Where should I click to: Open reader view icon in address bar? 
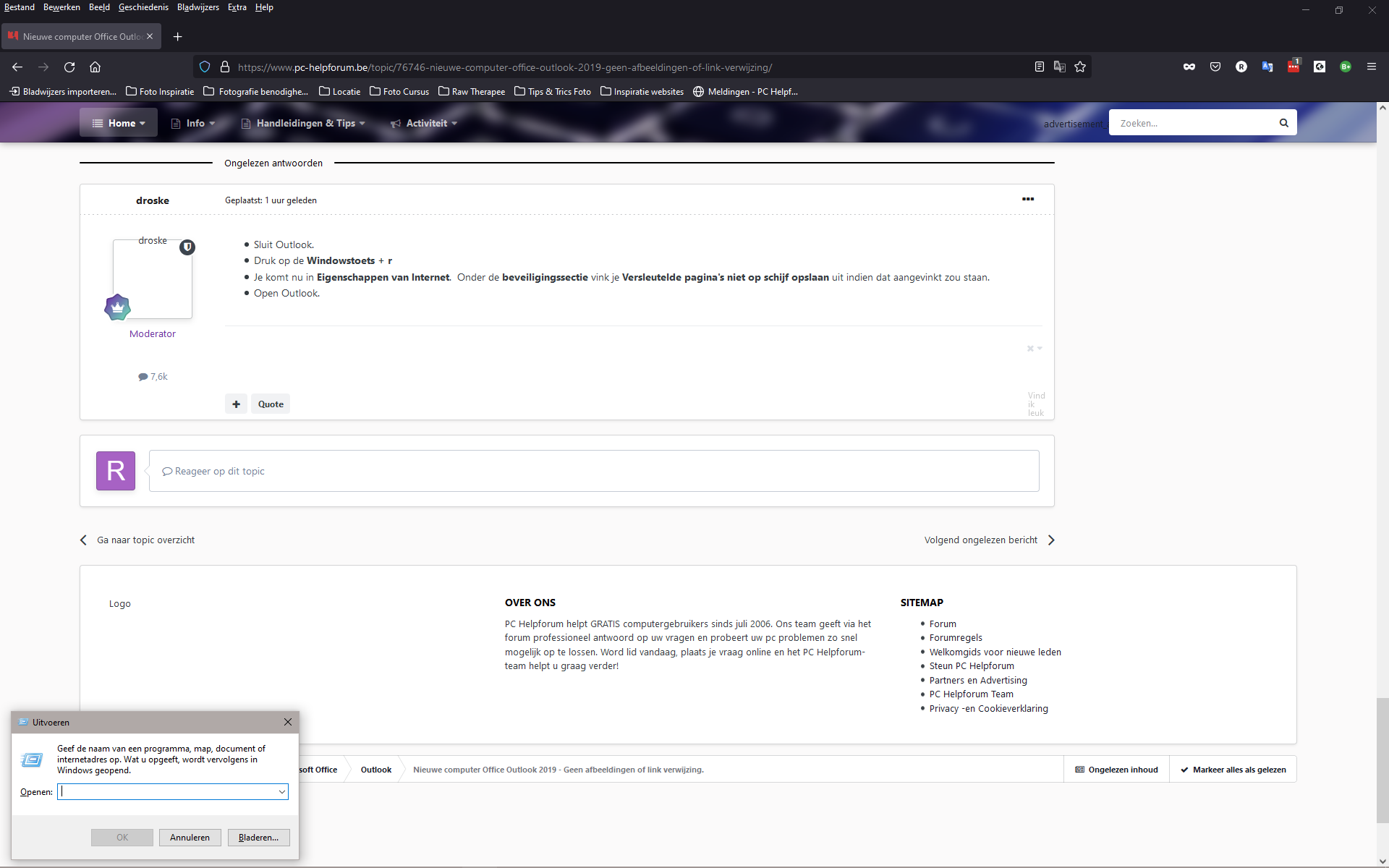tap(1040, 67)
